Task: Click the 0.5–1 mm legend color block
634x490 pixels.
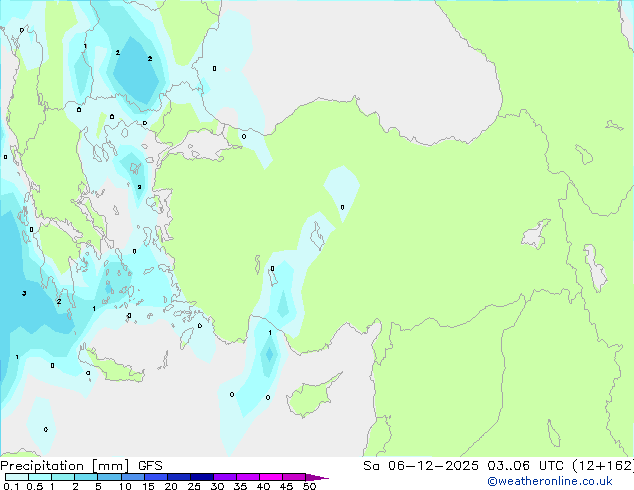Action: click(x=40, y=477)
